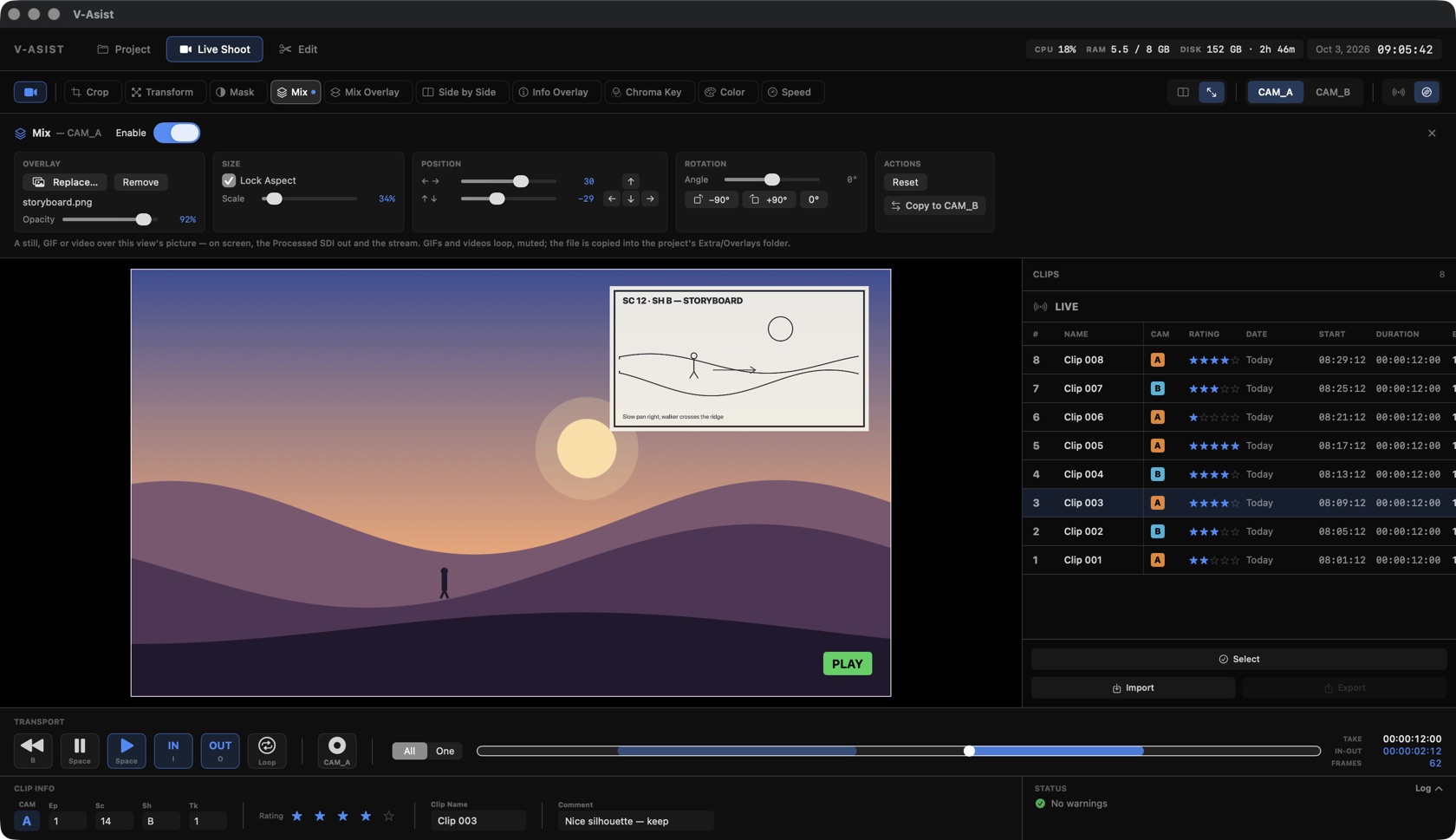Select Clip 005 row in clips list
The height and width of the screenshot is (840, 1456).
coord(1238,446)
